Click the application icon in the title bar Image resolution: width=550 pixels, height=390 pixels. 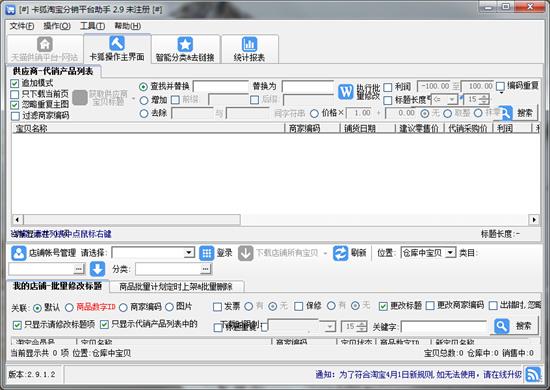coord(11,9)
